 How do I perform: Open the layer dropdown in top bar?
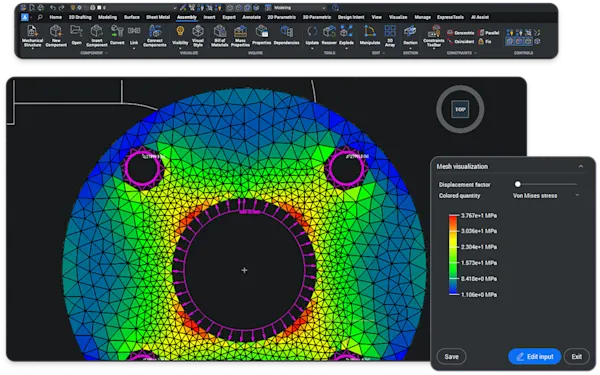(x=175, y=8)
